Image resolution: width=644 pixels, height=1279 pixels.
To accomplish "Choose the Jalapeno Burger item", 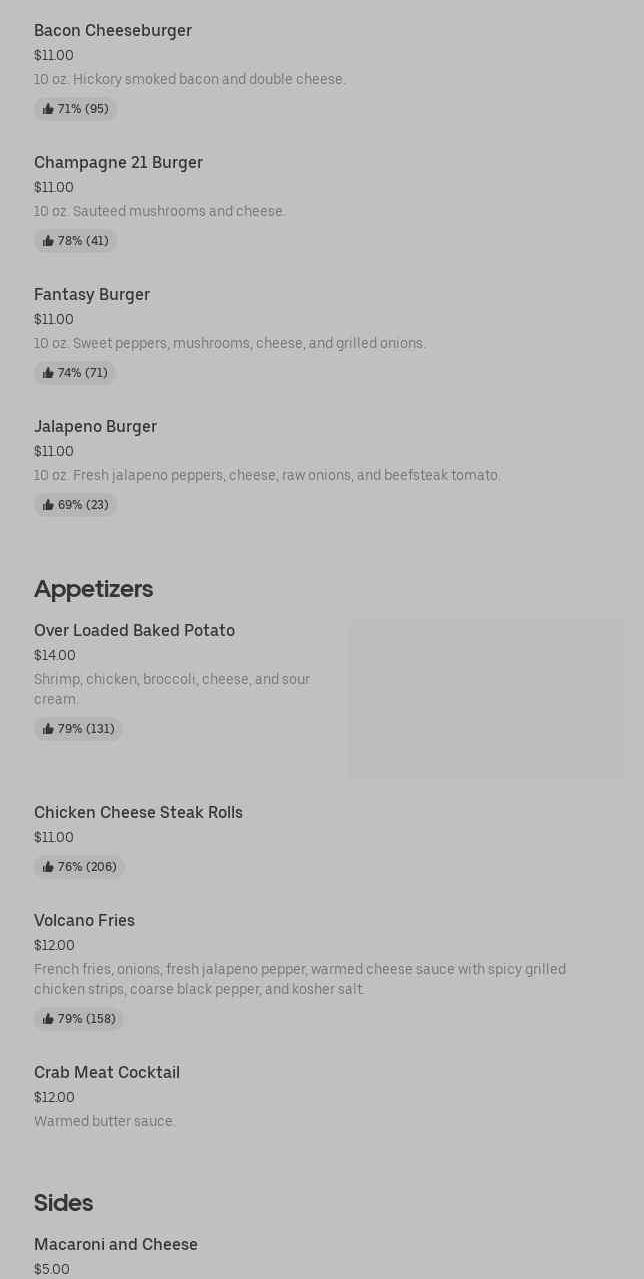I will (95, 427).
